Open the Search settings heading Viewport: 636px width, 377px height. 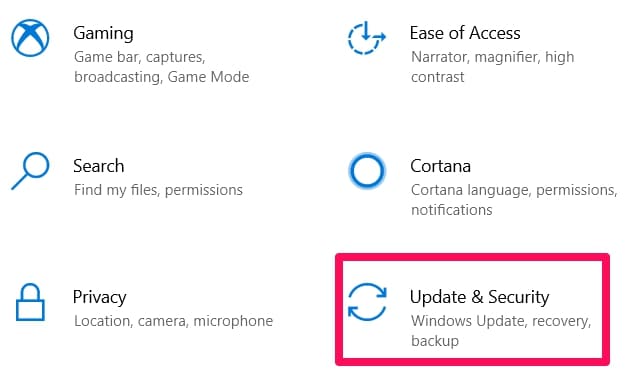[99, 166]
